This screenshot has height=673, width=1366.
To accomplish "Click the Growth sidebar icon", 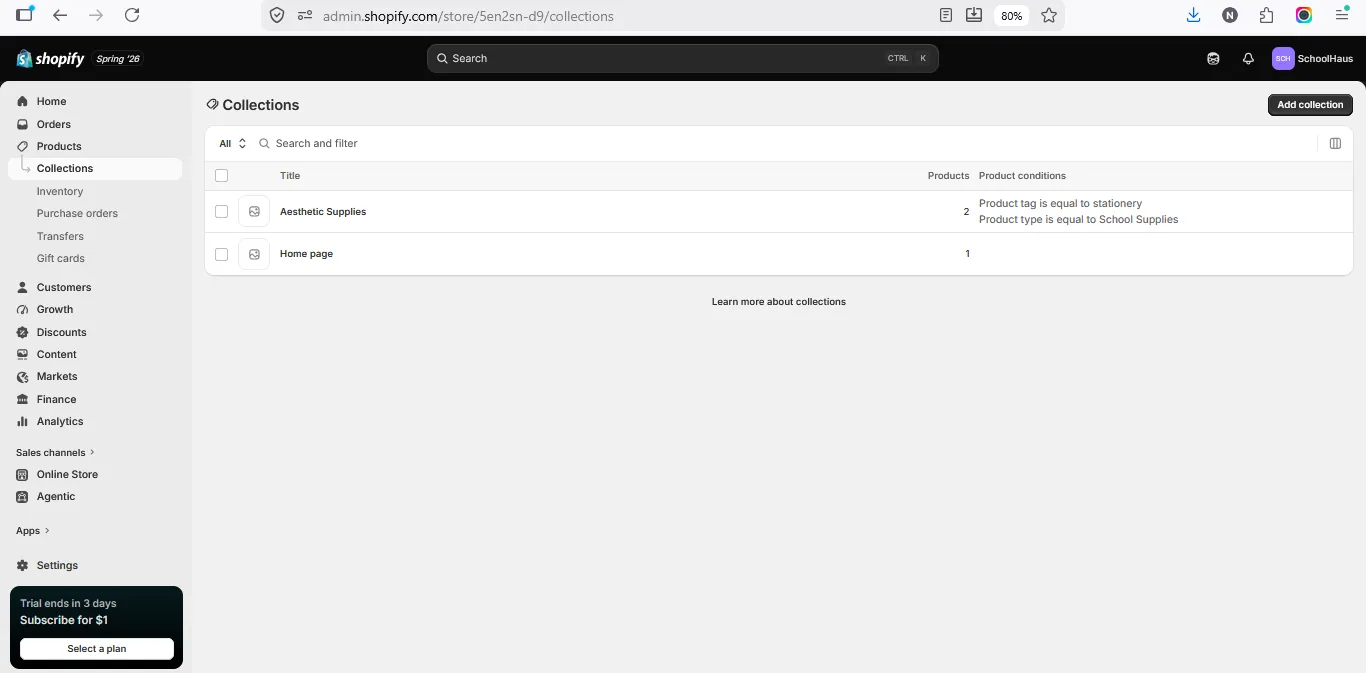I will point(23,309).
